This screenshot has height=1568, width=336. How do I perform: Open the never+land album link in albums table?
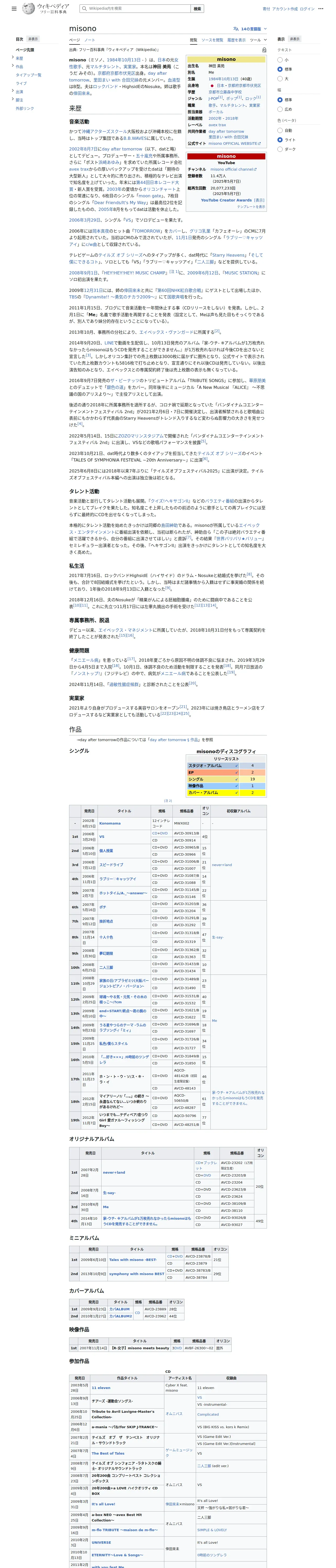coord(114,1172)
